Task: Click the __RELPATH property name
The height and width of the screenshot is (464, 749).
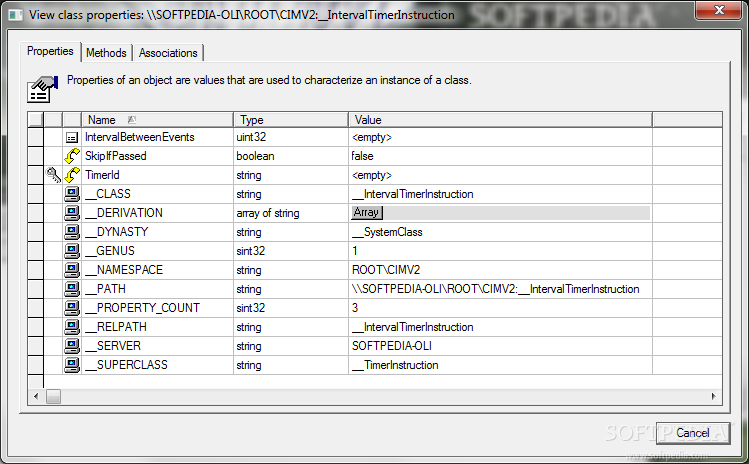Action: point(116,327)
